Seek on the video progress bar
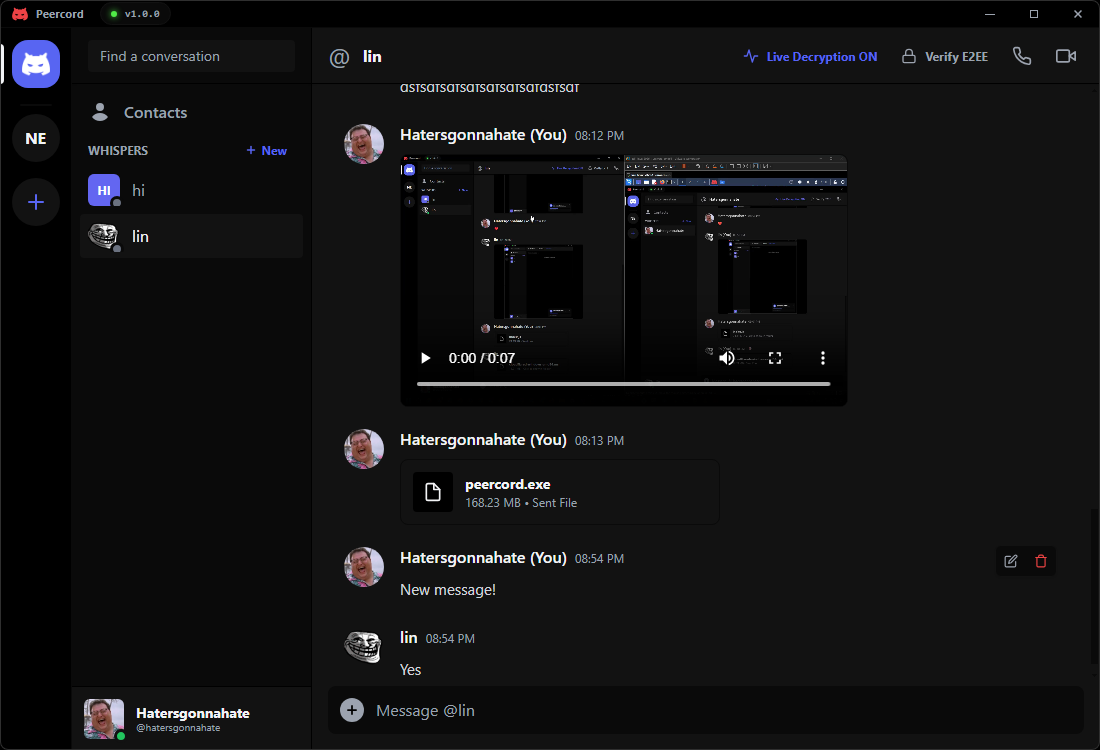Screen dimensions: 1100x750 click(x=623, y=384)
